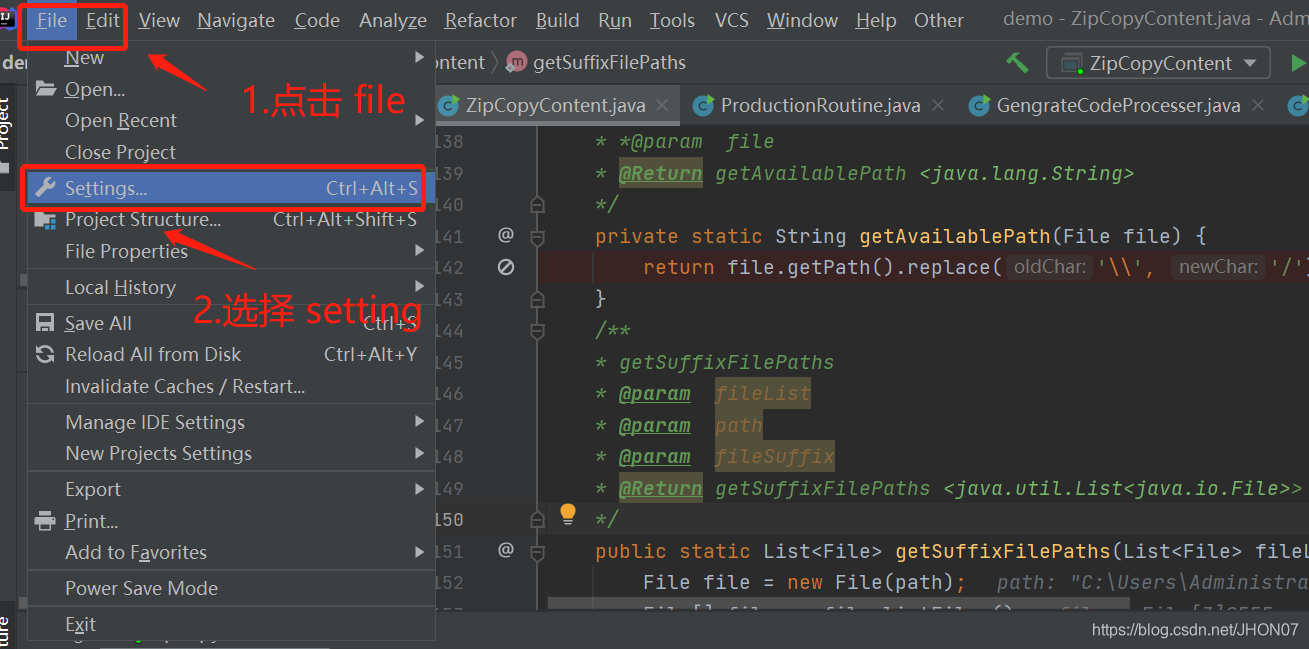1309x649 pixels.
Task: Toggle the breakpoint icon on the return line
Action: click(506, 267)
